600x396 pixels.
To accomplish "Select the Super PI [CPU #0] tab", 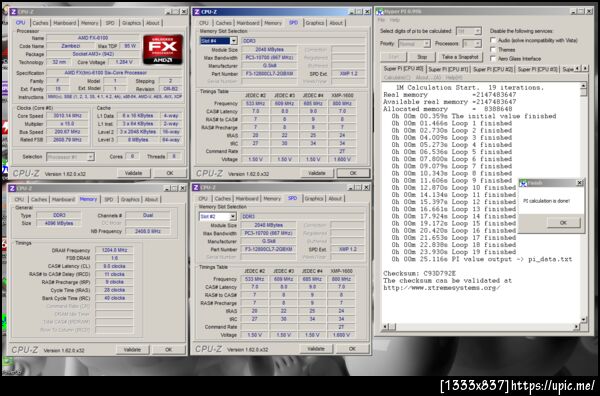I will pos(403,69).
